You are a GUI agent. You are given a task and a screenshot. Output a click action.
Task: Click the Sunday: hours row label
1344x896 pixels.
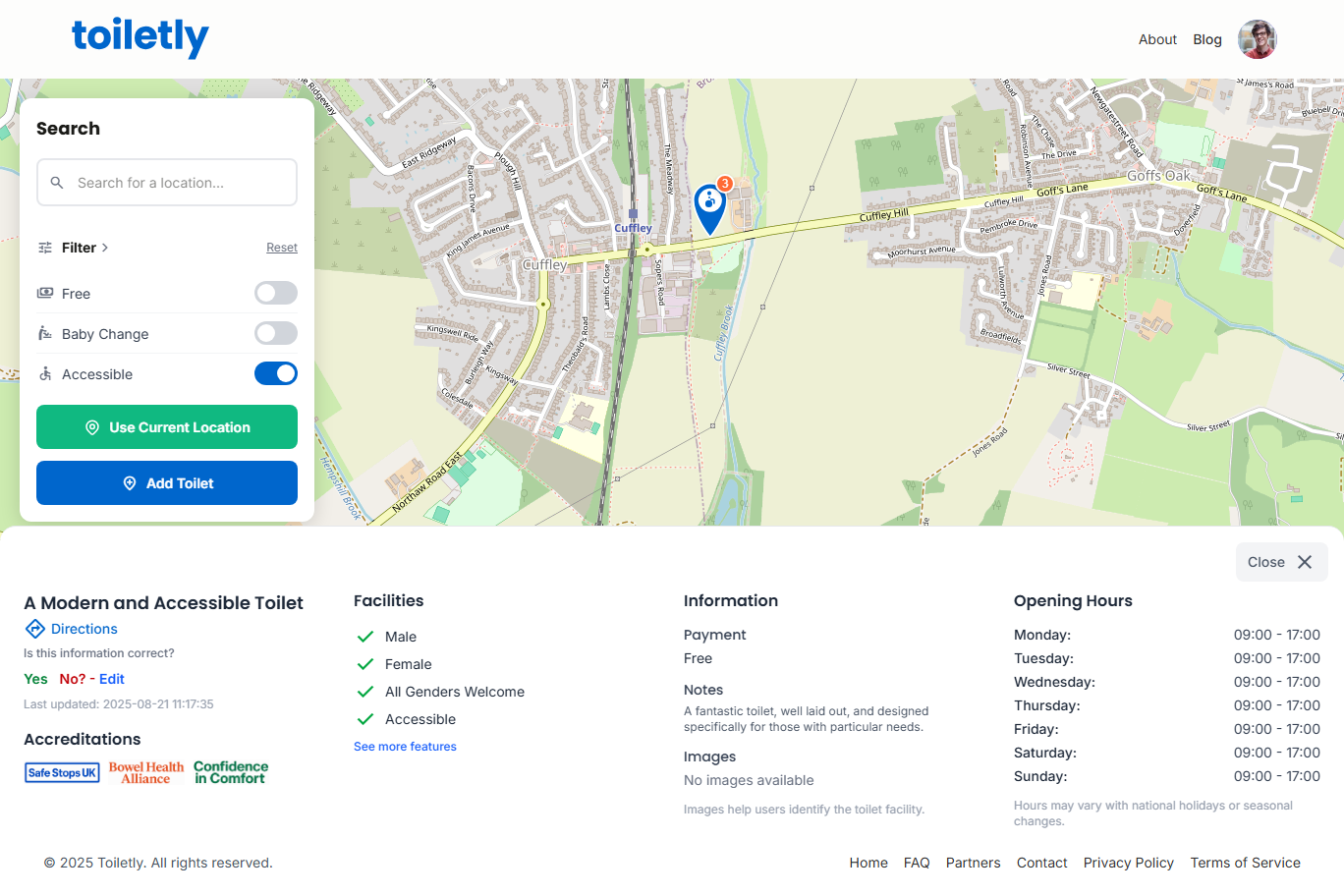pos(1040,776)
